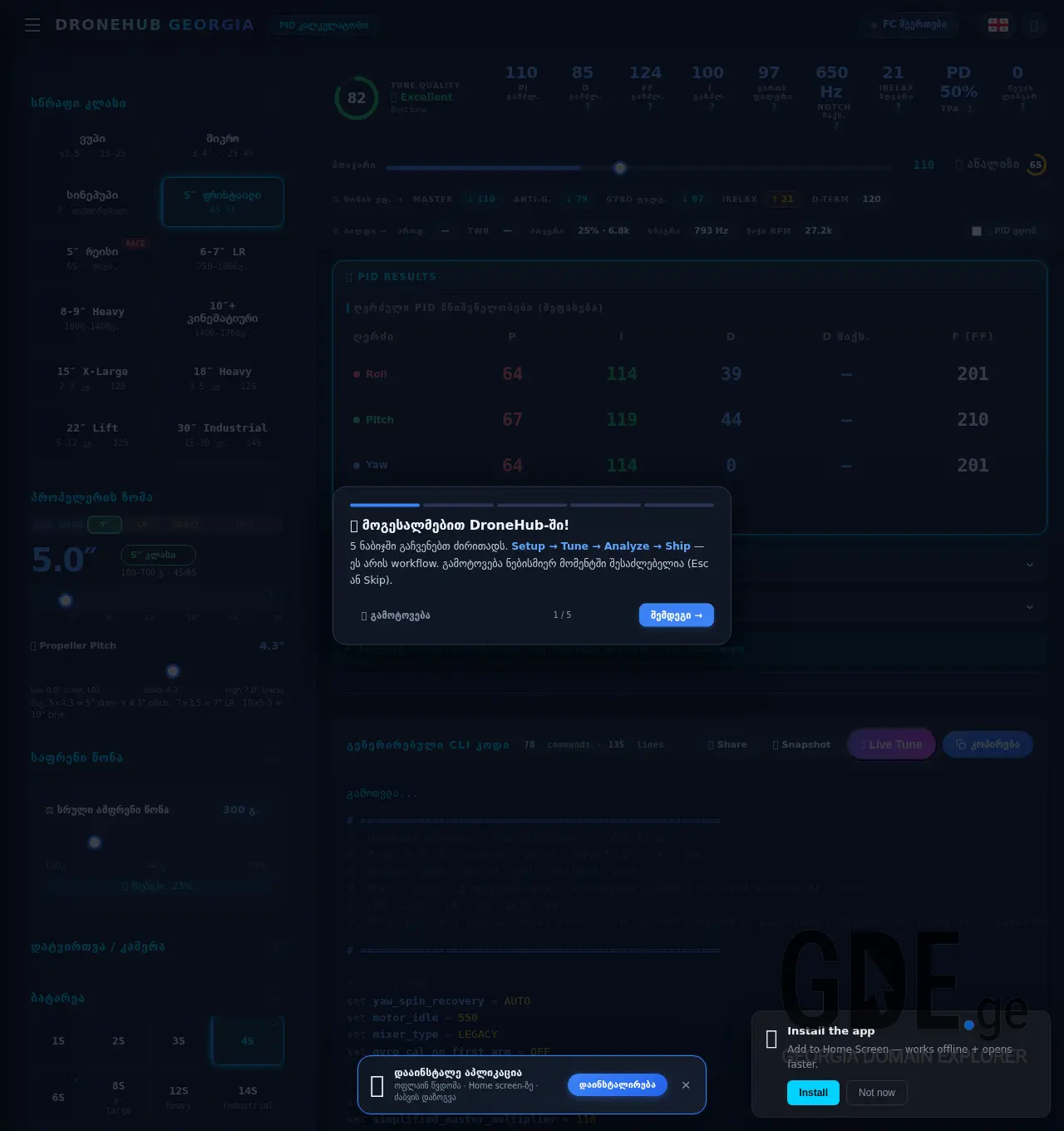The height and width of the screenshot is (1131, 1064).
Task: Open Live Tune
Action: (x=891, y=744)
